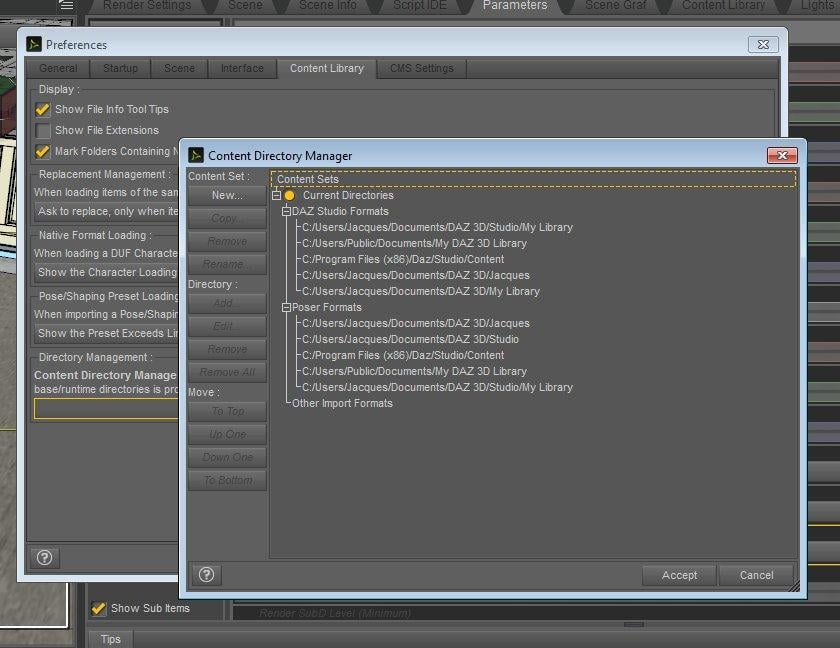840x648 pixels.
Task: Enable Show File Extensions checkbox
Action: pos(43,131)
